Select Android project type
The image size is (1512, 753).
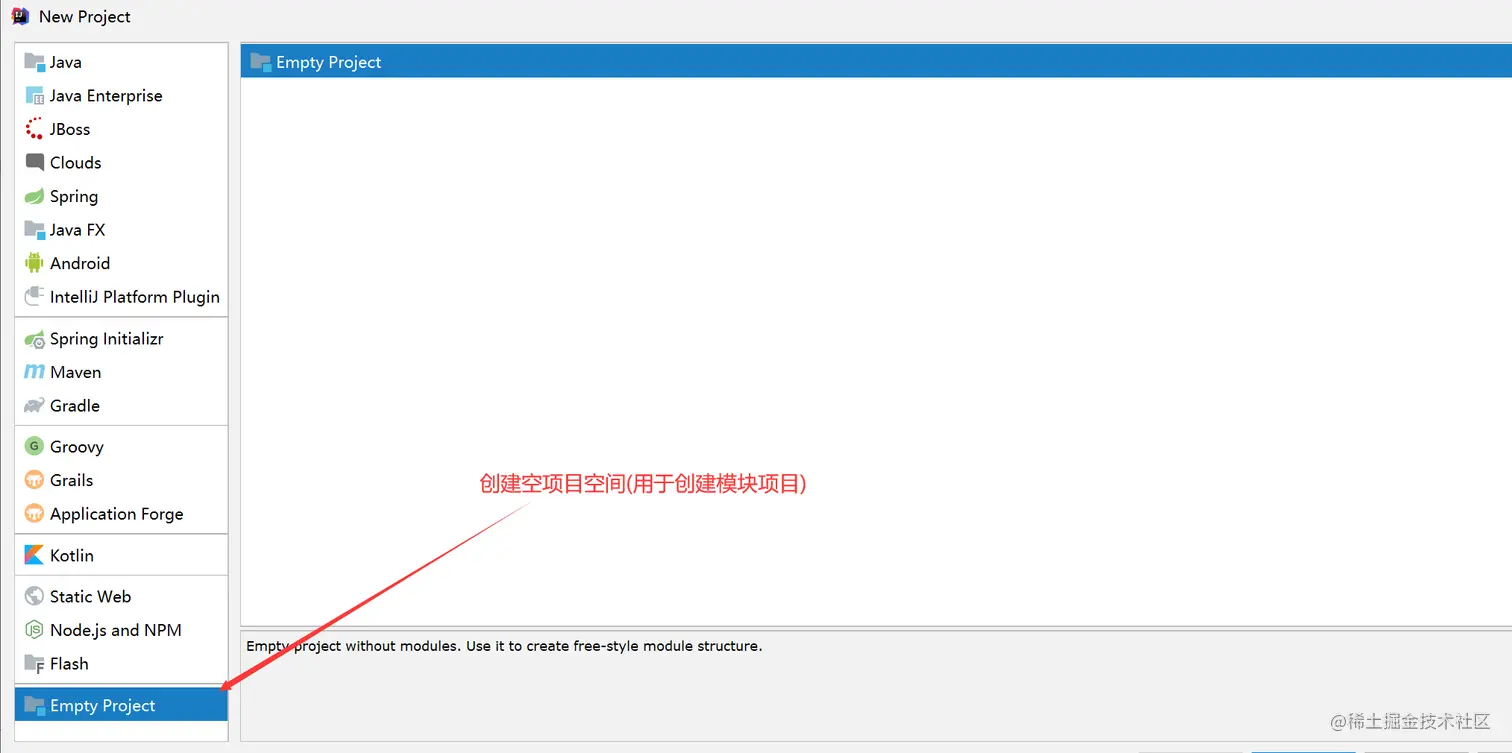[x=121, y=263]
